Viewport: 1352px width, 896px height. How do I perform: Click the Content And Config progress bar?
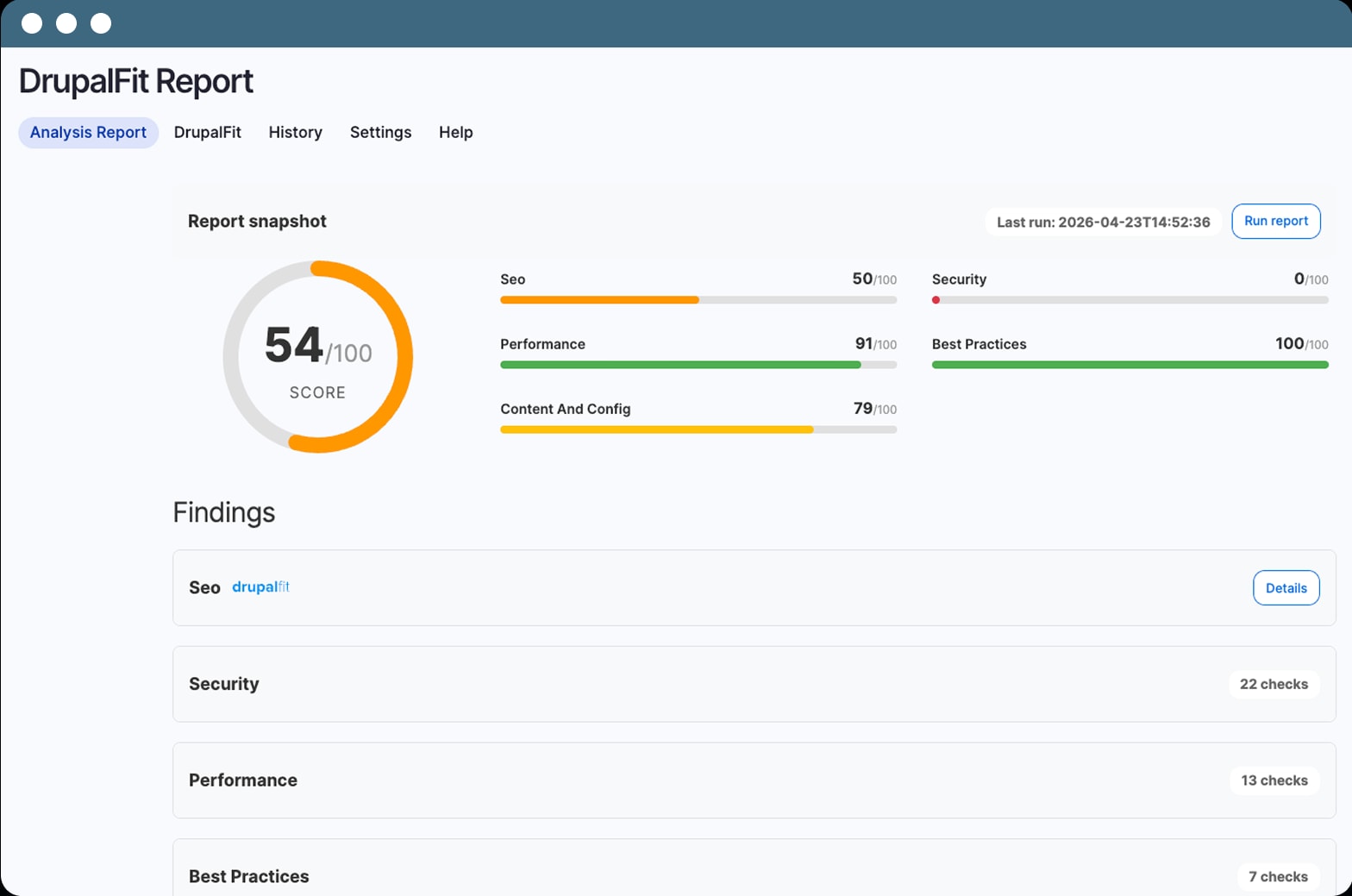[698, 429]
